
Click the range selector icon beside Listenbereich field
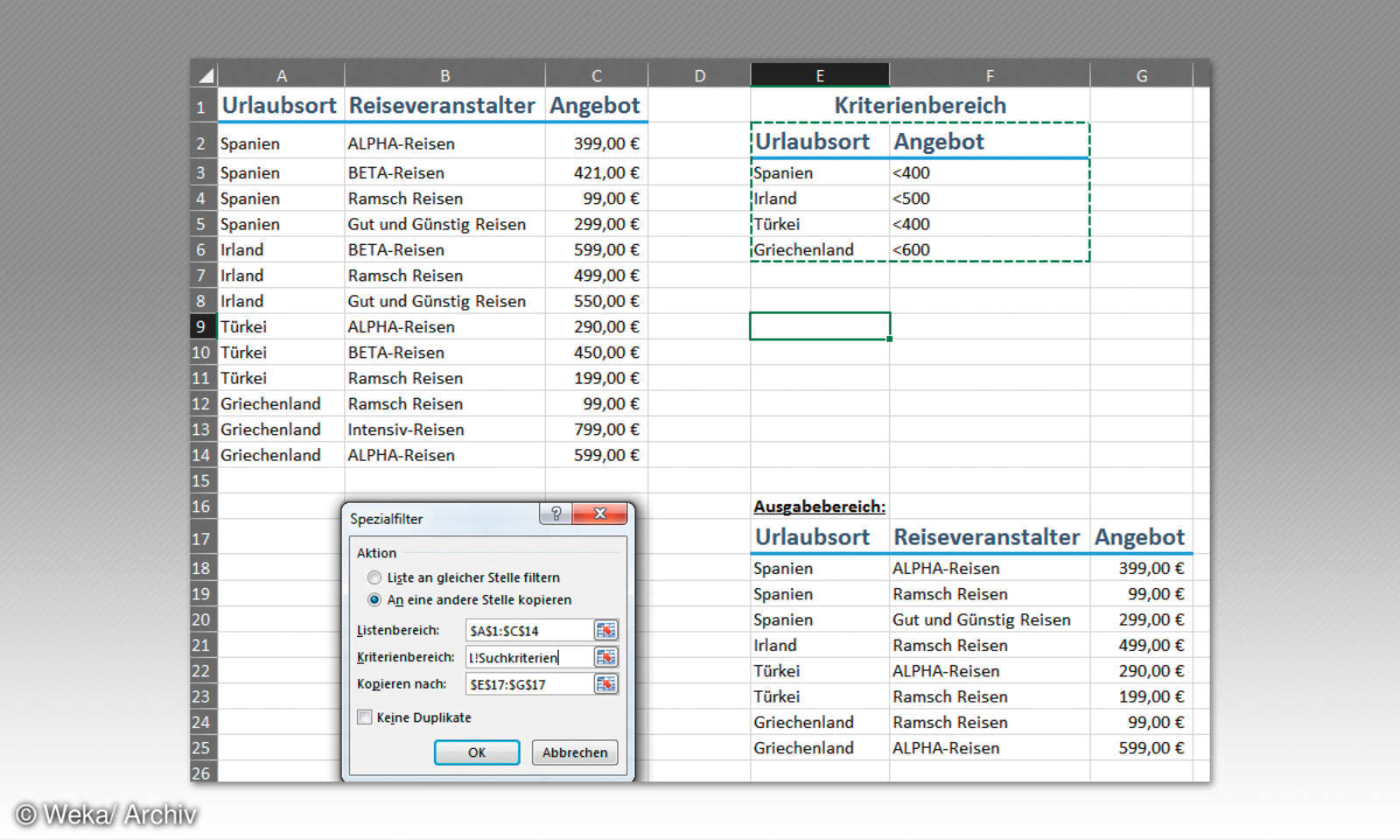[x=605, y=630]
